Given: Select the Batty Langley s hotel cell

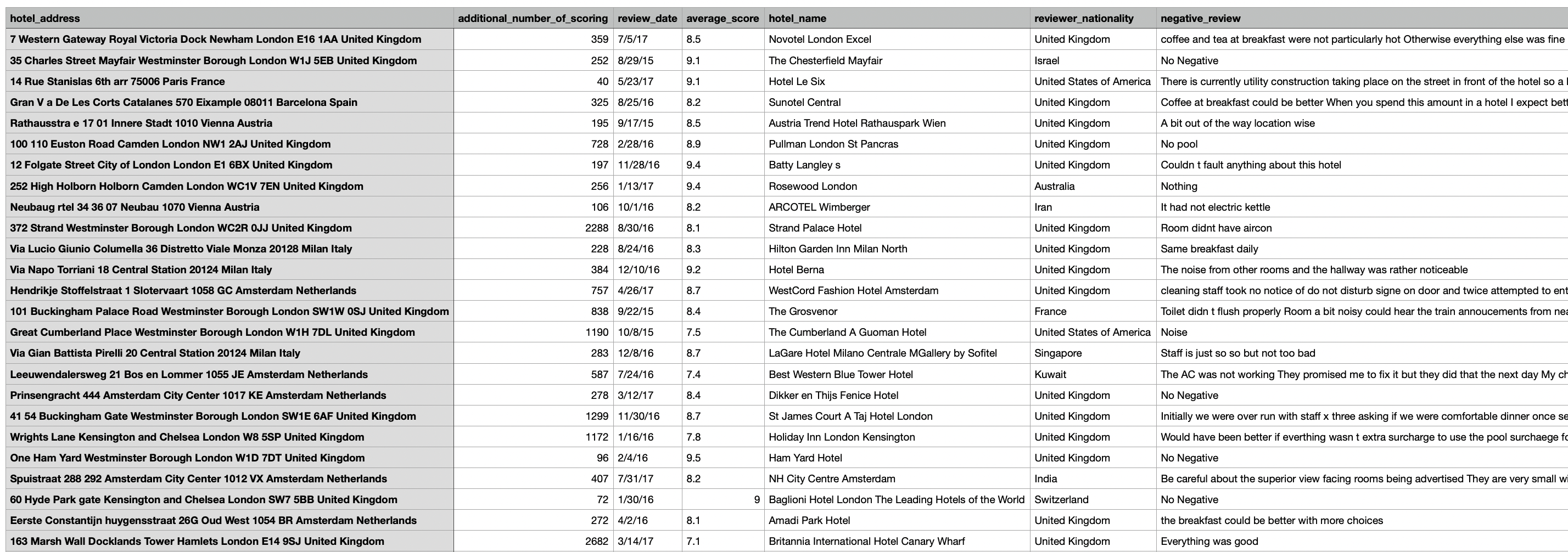Looking at the screenshot, I should pos(897,165).
